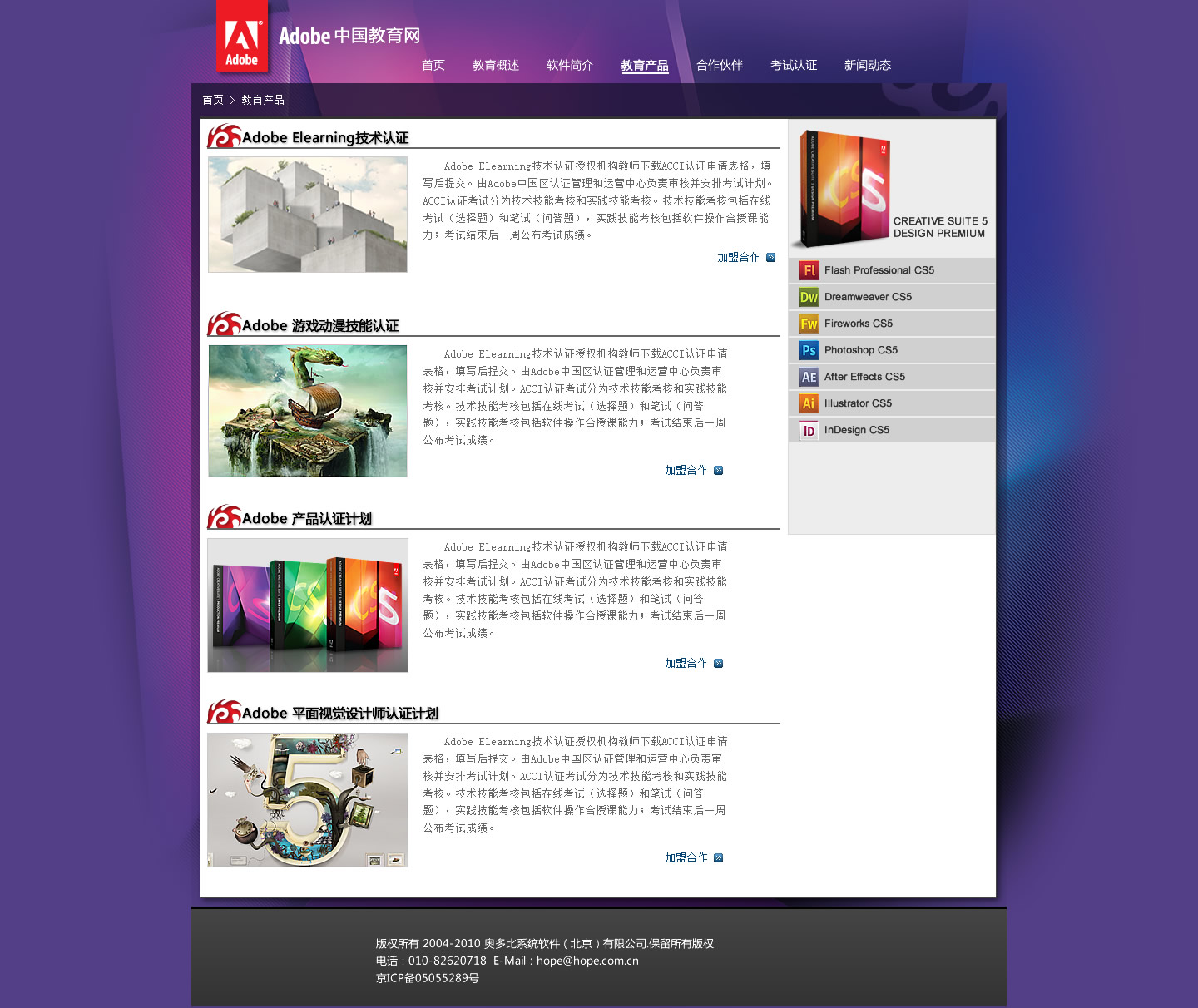The width and height of the screenshot is (1198, 1008).
Task: Click the Dreamweaver CS5 Dw icon
Action: (x=809, y=297)
